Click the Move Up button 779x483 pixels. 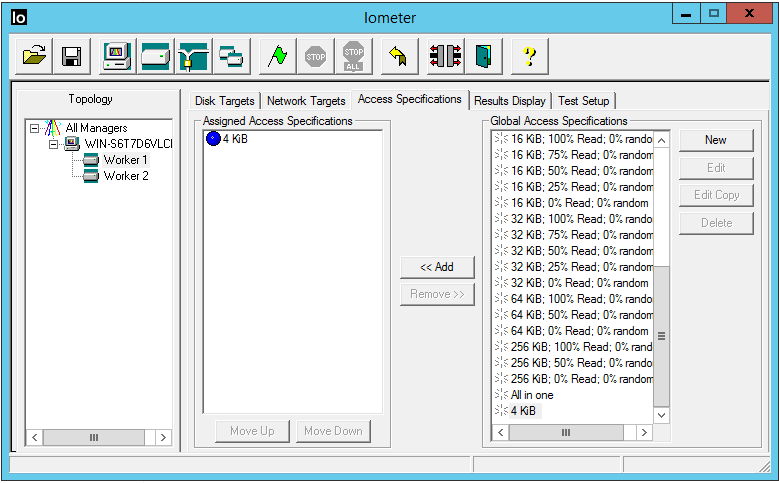(x=252, y=431)
